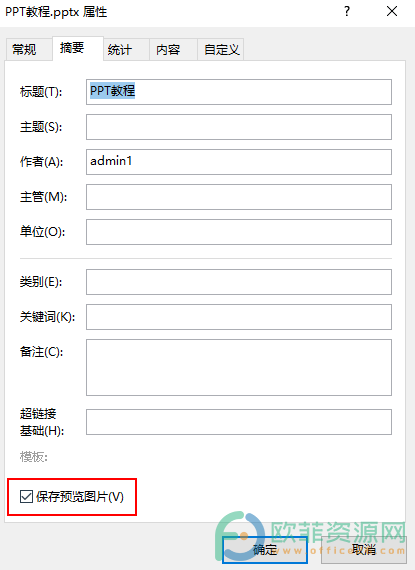Switch to the 统计 tab
Screen dimensions: 415x570
120,49
